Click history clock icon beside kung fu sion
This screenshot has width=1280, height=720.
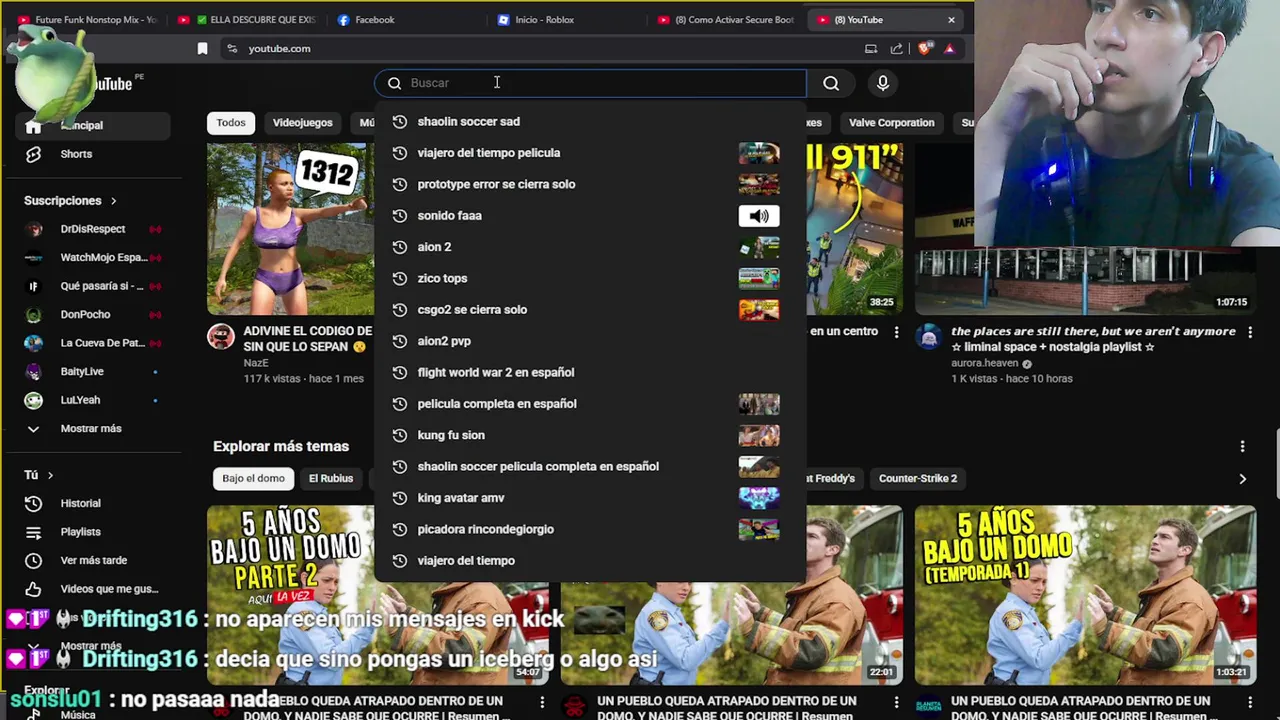coord(400,435)
